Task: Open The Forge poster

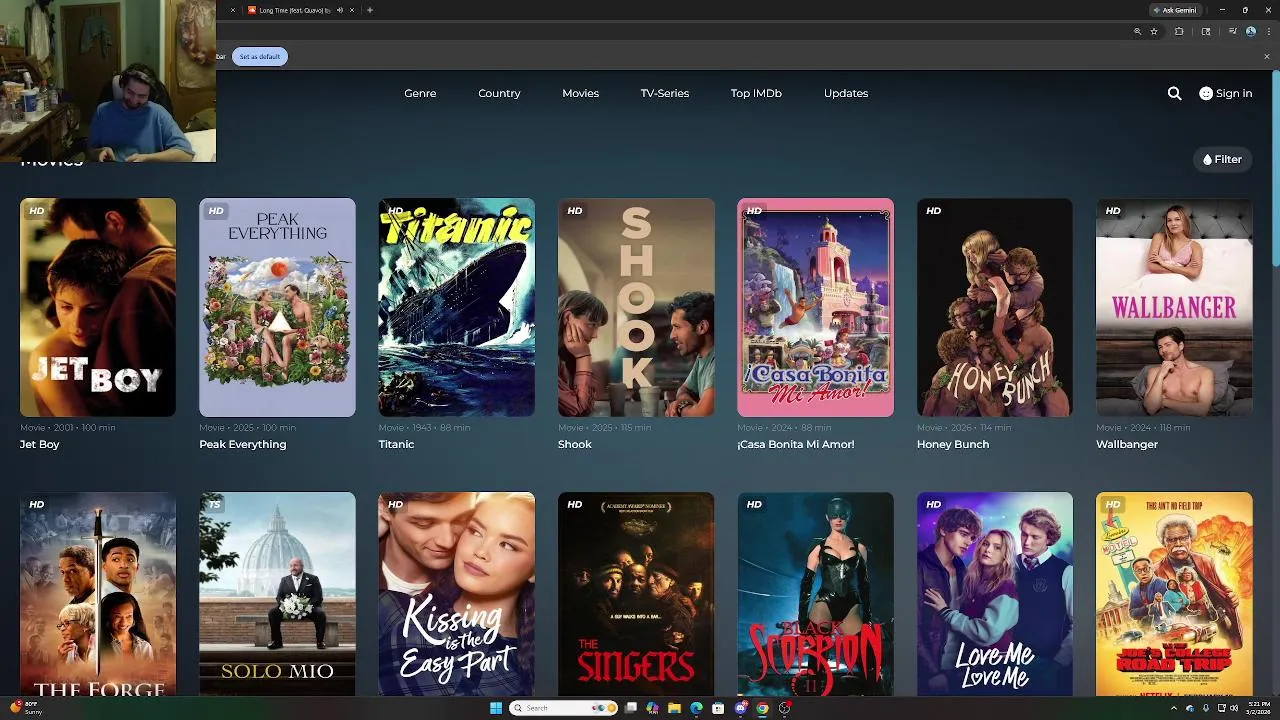Action: pos(98,594)
